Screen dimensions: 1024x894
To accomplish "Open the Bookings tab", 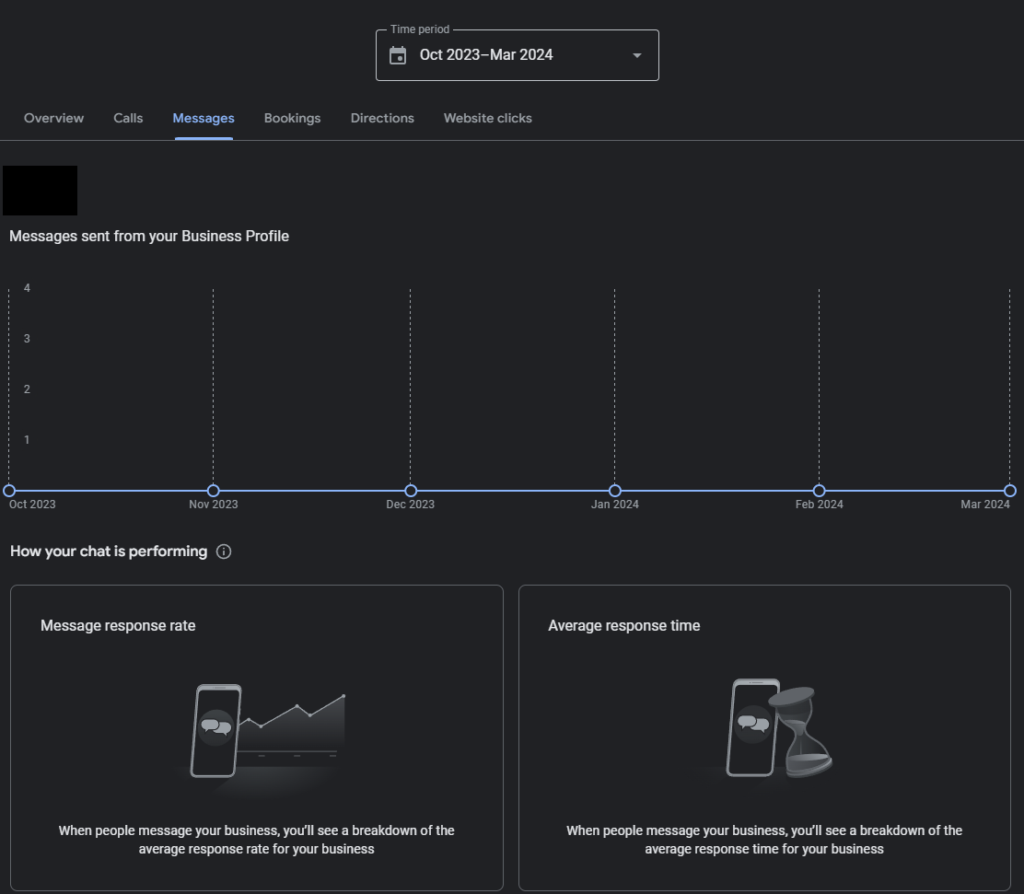I will (x=293, y=118).
